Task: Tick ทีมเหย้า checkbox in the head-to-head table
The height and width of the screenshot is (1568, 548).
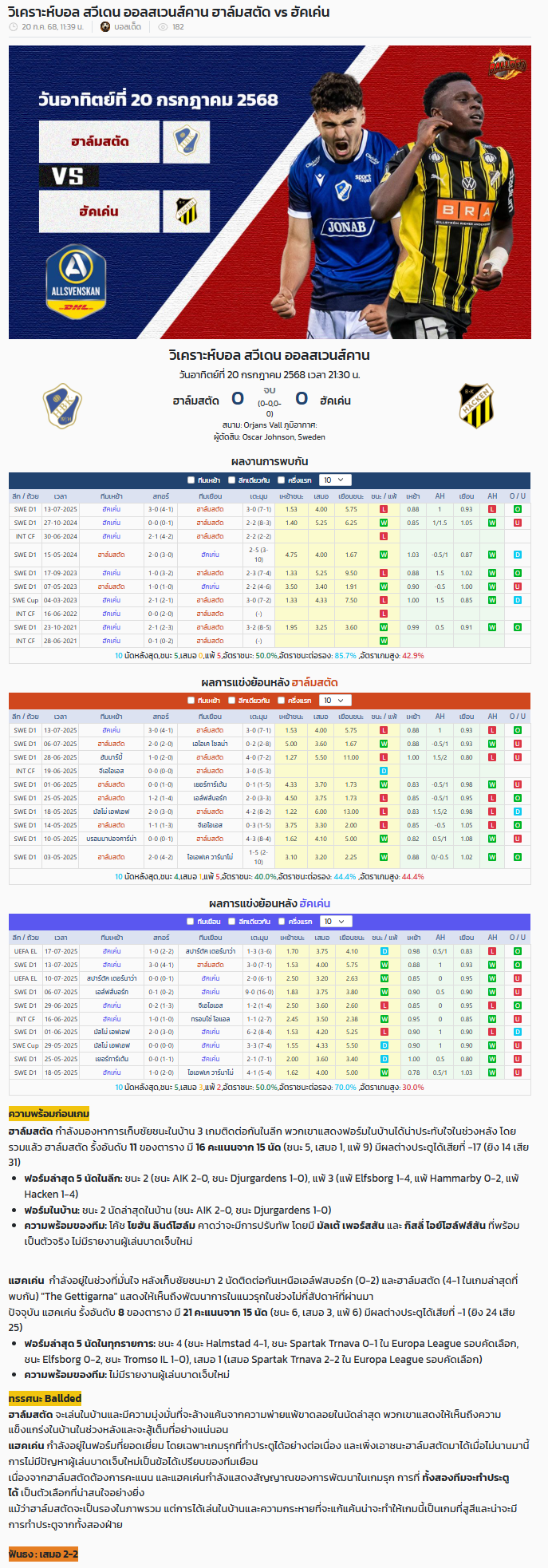Action: coord(191,480)
